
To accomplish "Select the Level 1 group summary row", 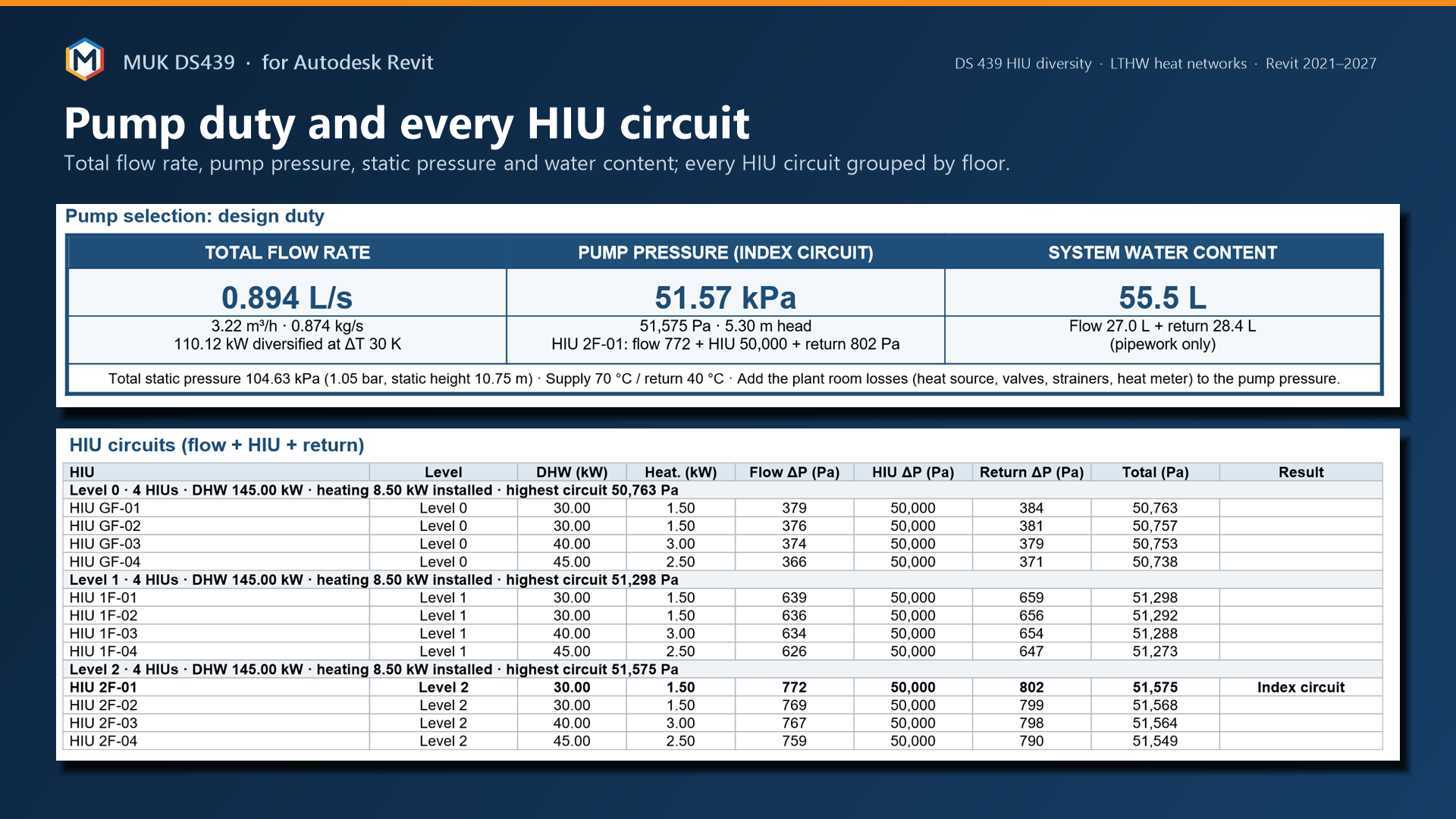I will 723,579.
